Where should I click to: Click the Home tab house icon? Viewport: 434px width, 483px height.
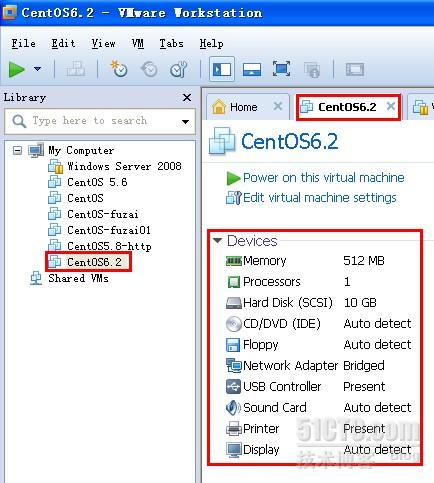click(219, 107)
